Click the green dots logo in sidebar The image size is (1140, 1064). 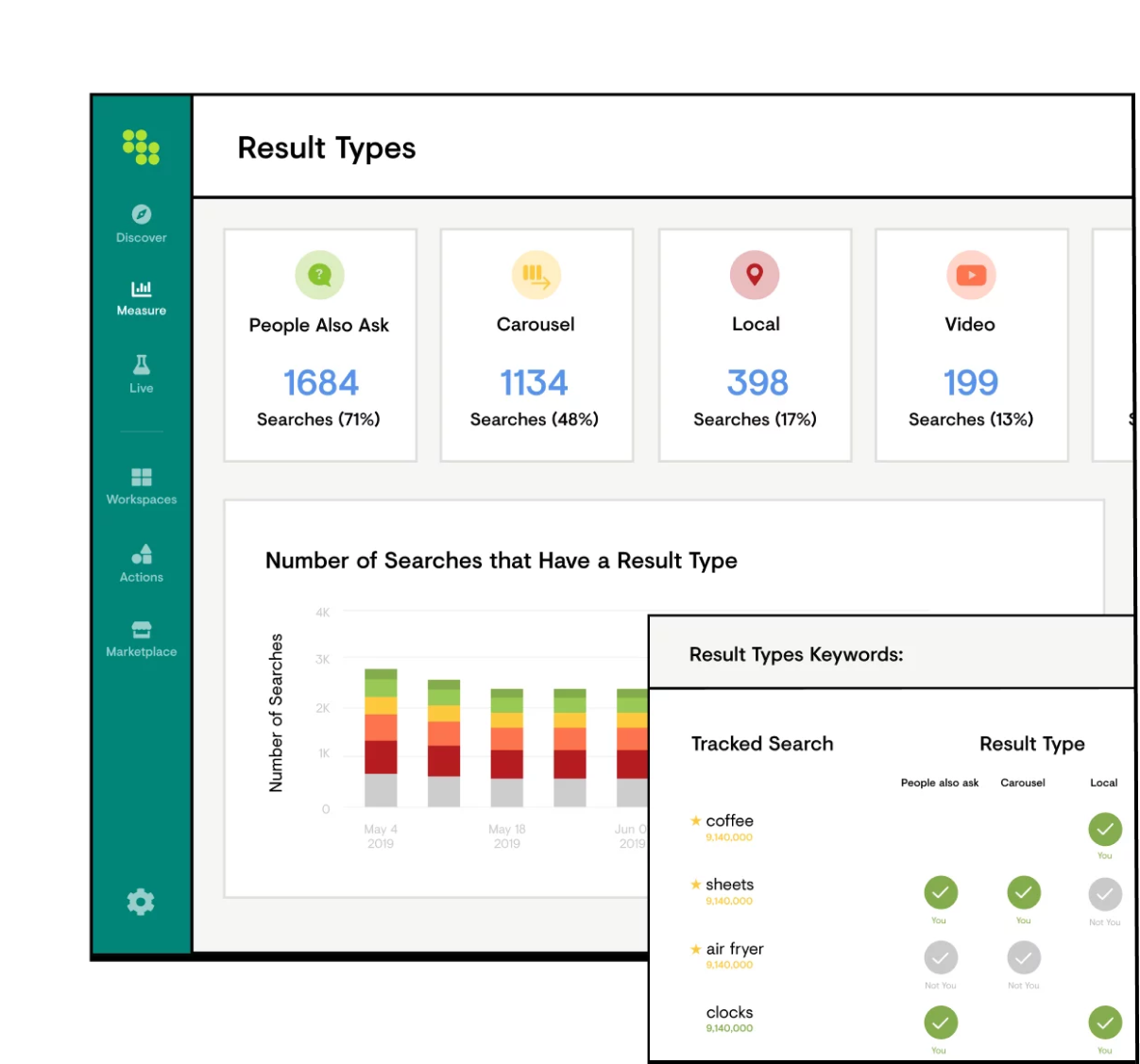[141, 147]
